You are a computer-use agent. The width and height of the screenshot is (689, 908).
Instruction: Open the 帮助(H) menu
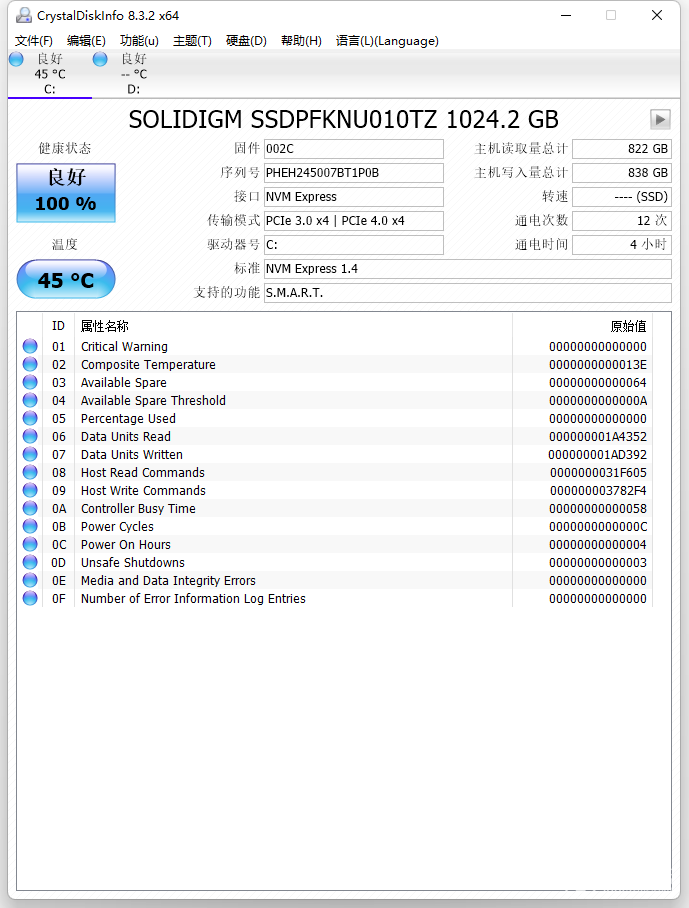pos(301,41)
